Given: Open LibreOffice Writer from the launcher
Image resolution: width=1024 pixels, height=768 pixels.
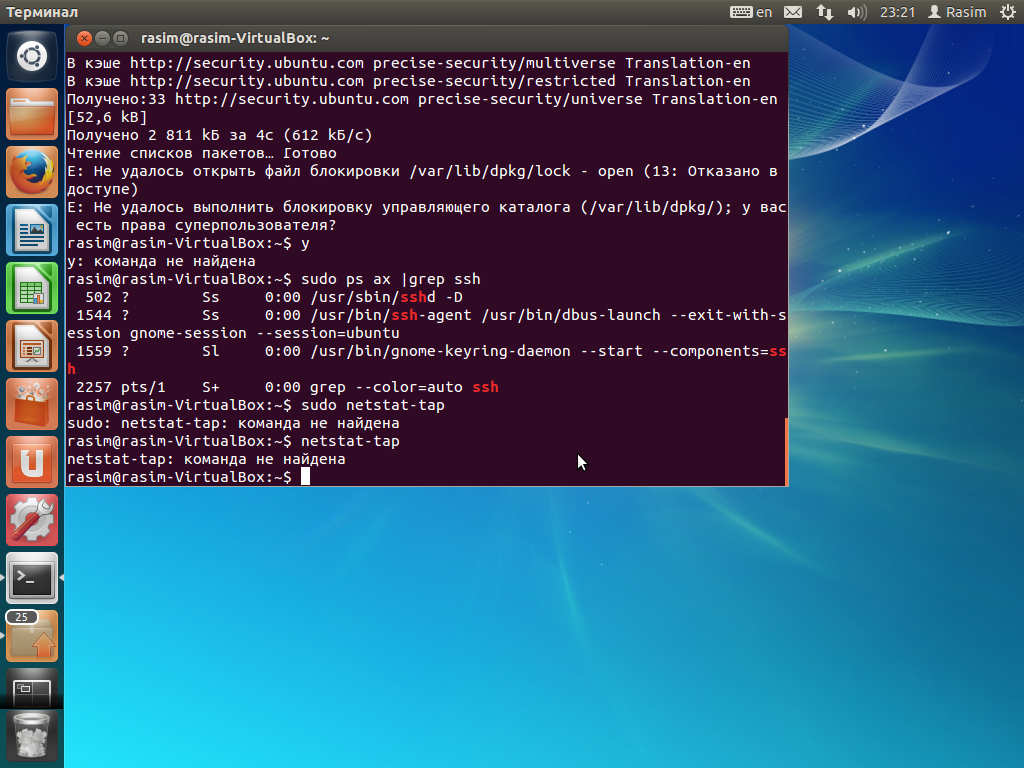Looking at the screenshot, I should pyautogui.click(x=32, y=231).
